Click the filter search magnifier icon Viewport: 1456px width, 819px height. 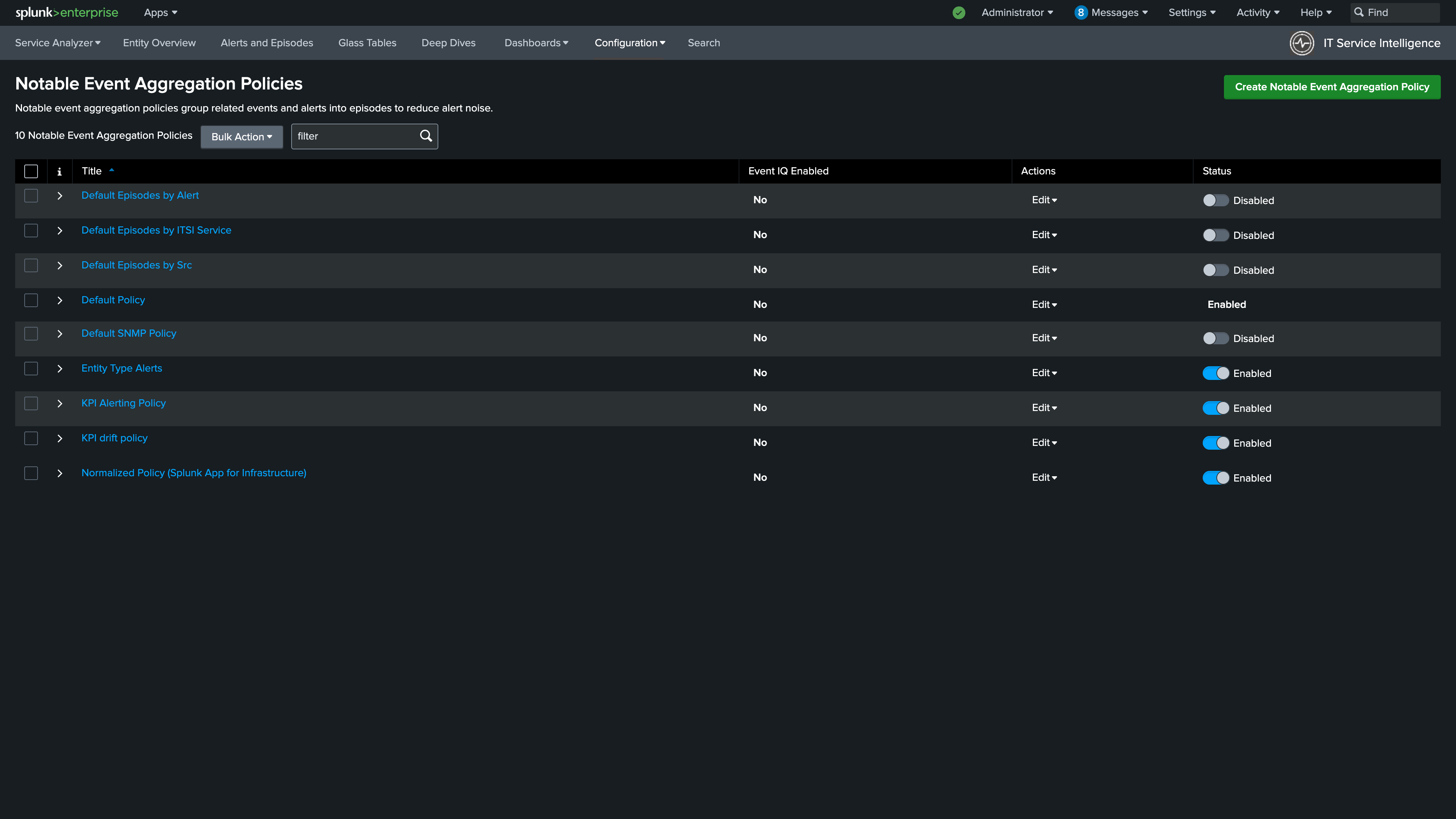[426, 136]
